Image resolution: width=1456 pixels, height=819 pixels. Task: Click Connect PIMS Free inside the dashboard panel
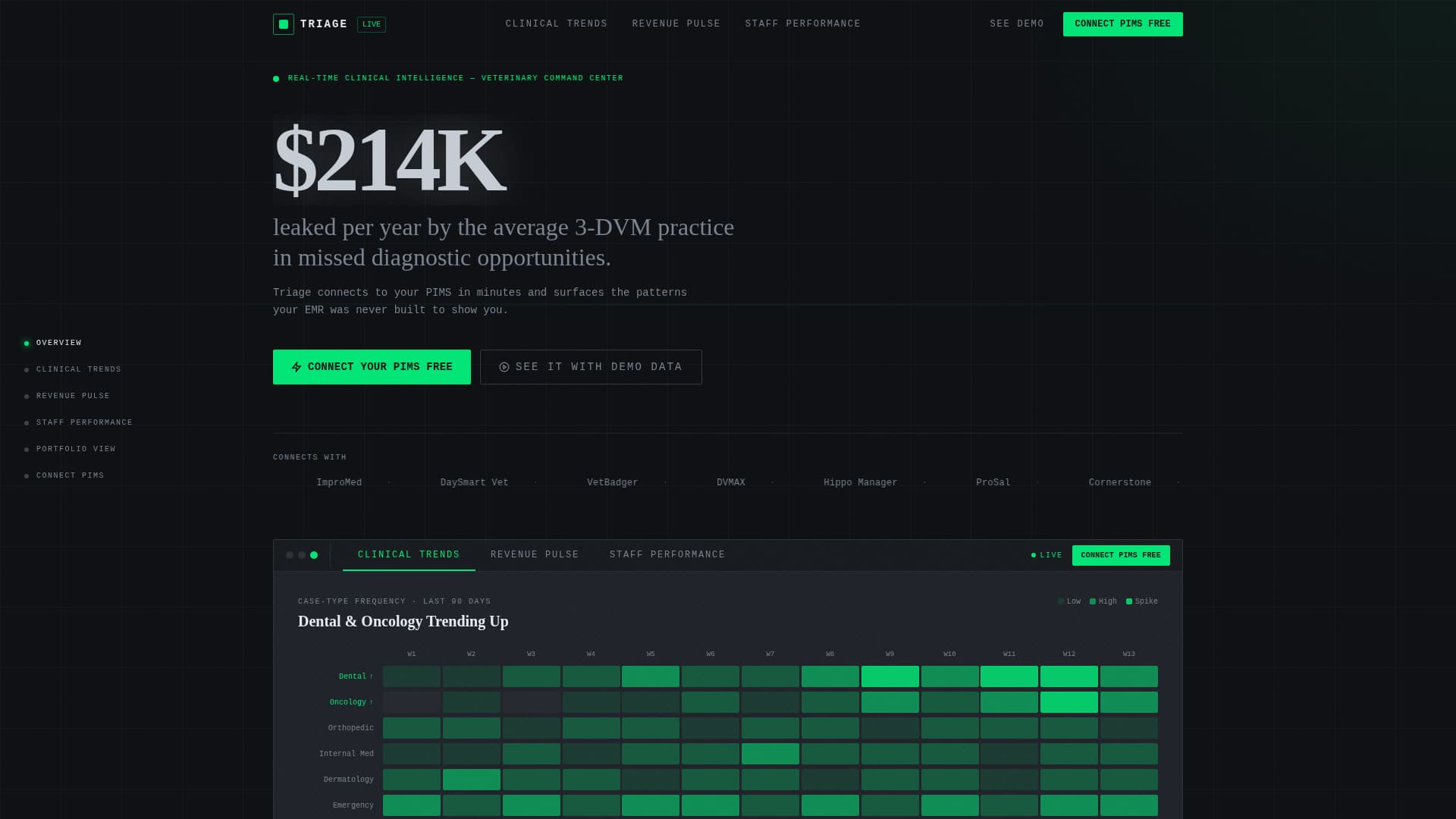(x=1121, y=555)
